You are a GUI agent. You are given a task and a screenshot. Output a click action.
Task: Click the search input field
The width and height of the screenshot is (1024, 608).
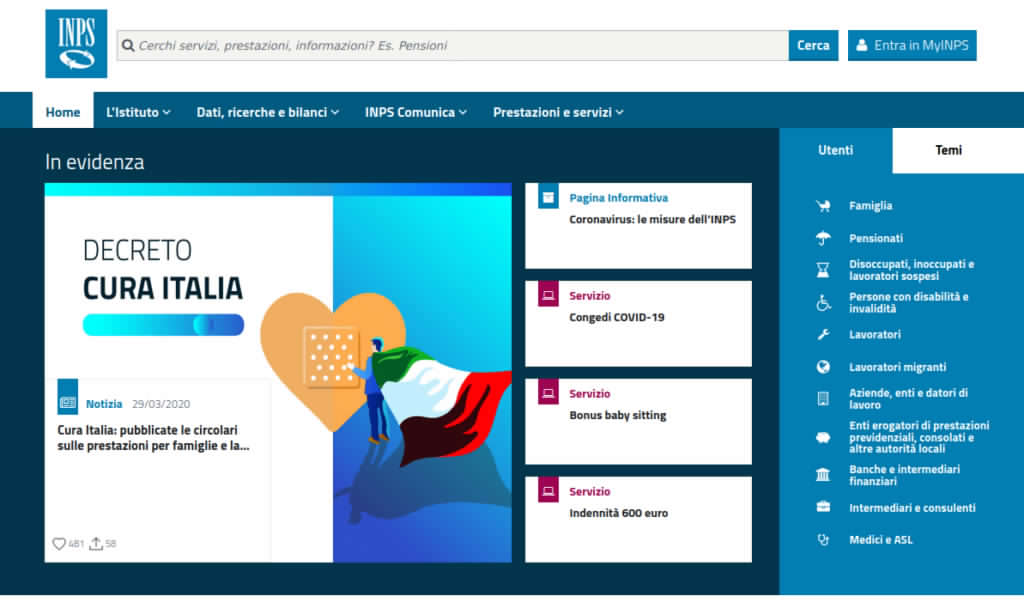pyautogui.click(x=453, y=45)
